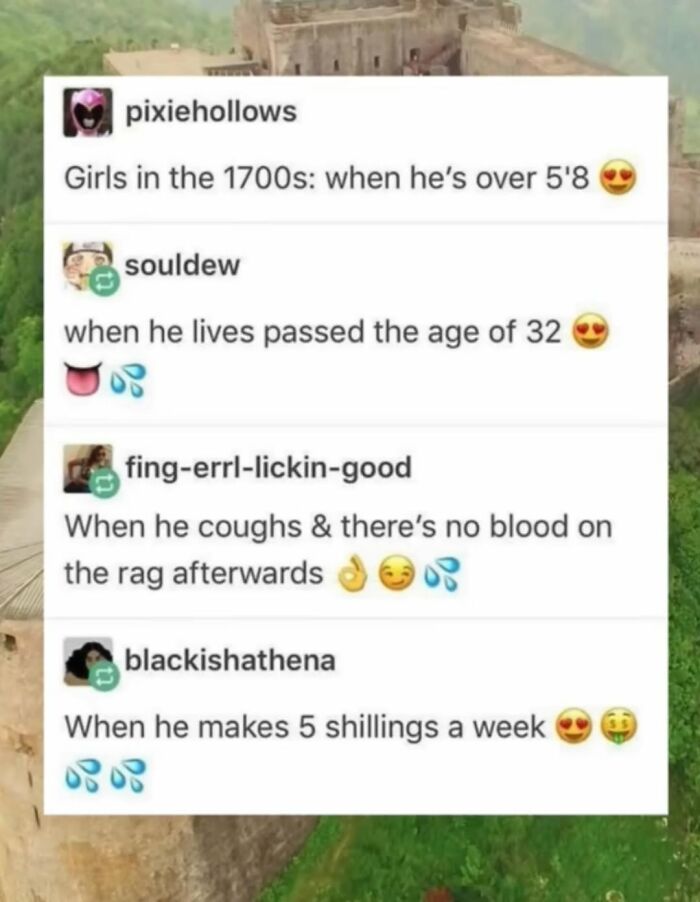The image size is (700, 902).
Task: Open the pixiehollows username link
Action: (x=211, y=111)
